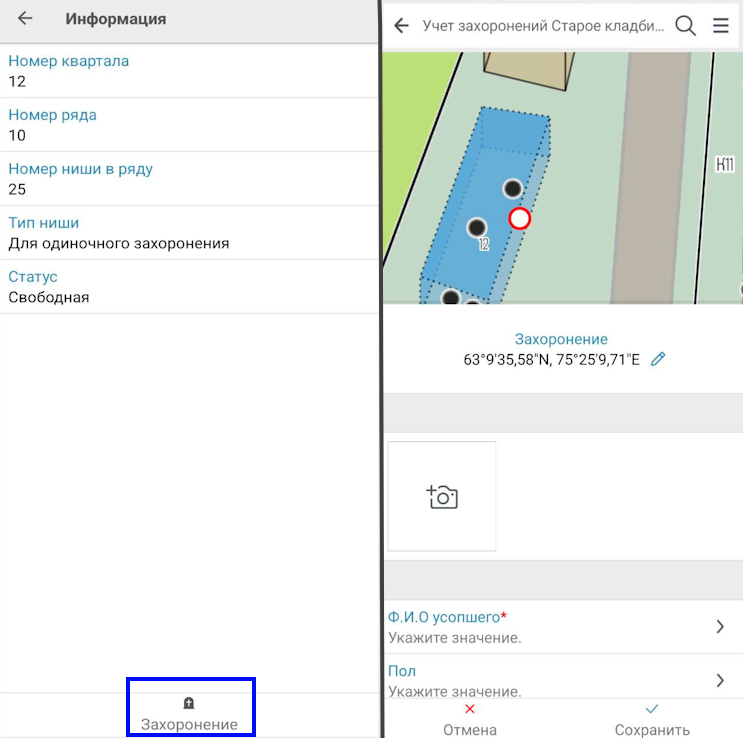The height and width of the screenshot is (738, 743).
Task: Tap the black map marker labeled 12
Action: [478, 227]
